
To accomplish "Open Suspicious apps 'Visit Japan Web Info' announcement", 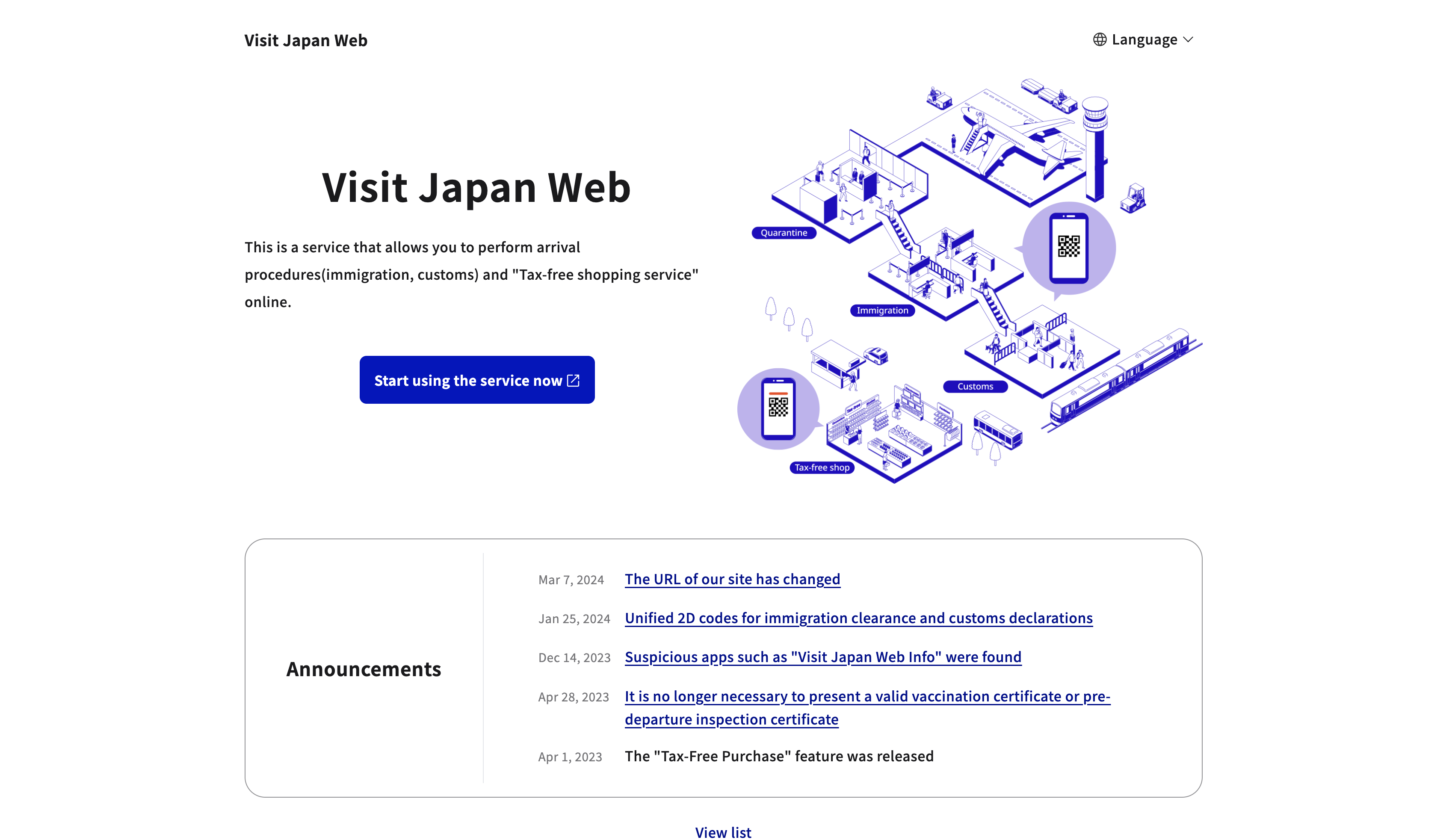I will point(823,657).
